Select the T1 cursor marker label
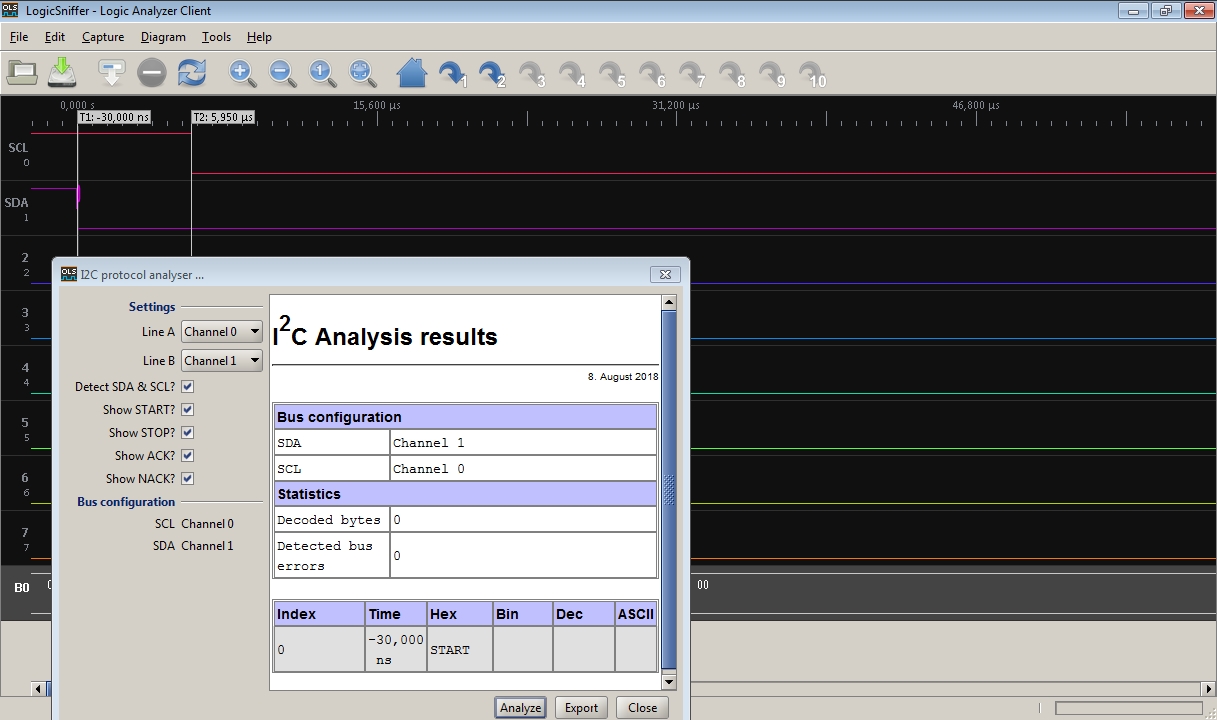This screenshot has width=1217, height=720. point(114,117)
